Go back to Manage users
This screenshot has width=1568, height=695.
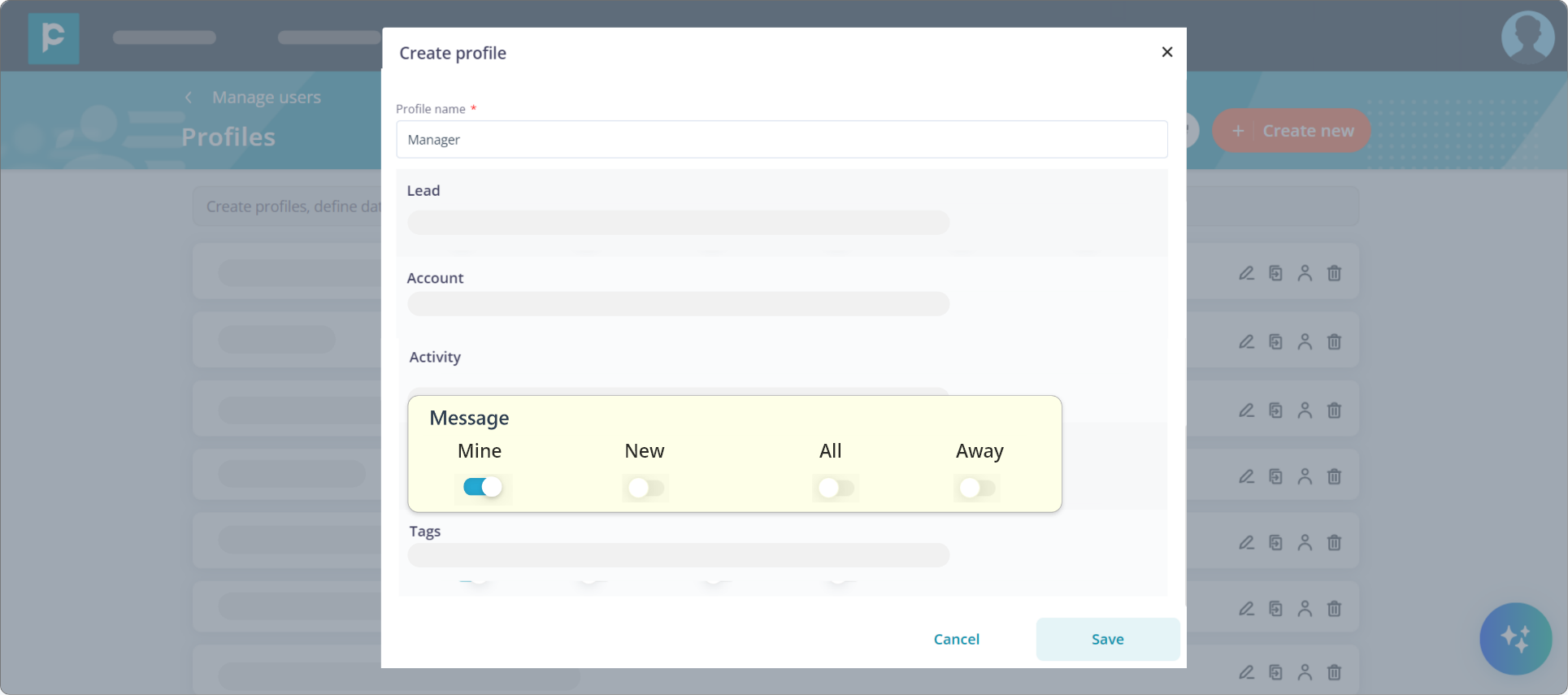click(267, 98)
